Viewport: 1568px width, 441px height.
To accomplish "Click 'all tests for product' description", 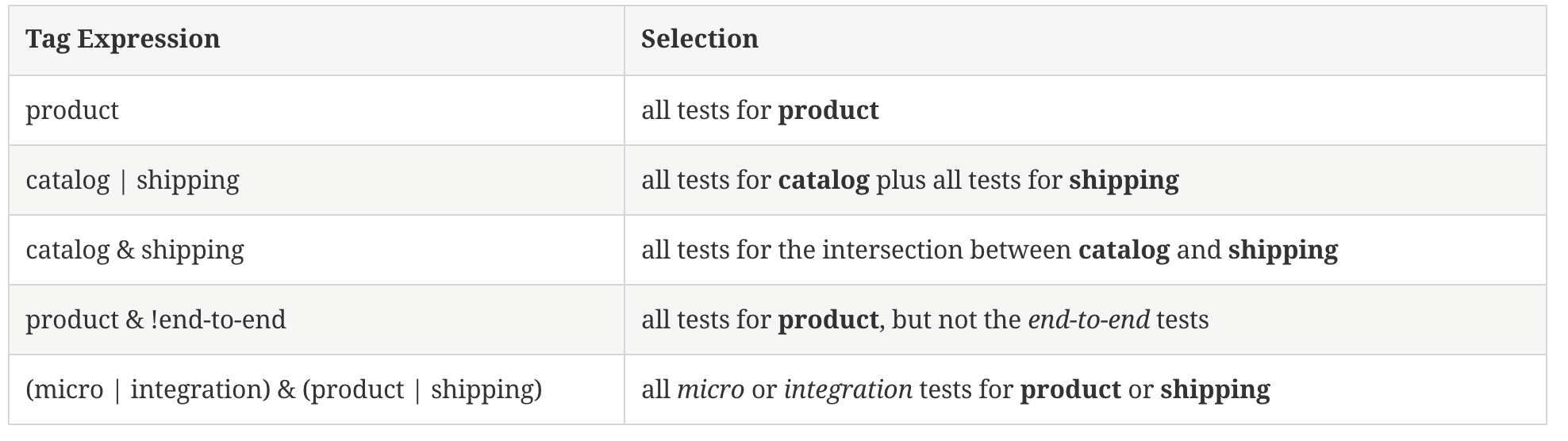I will click(760, 110).
